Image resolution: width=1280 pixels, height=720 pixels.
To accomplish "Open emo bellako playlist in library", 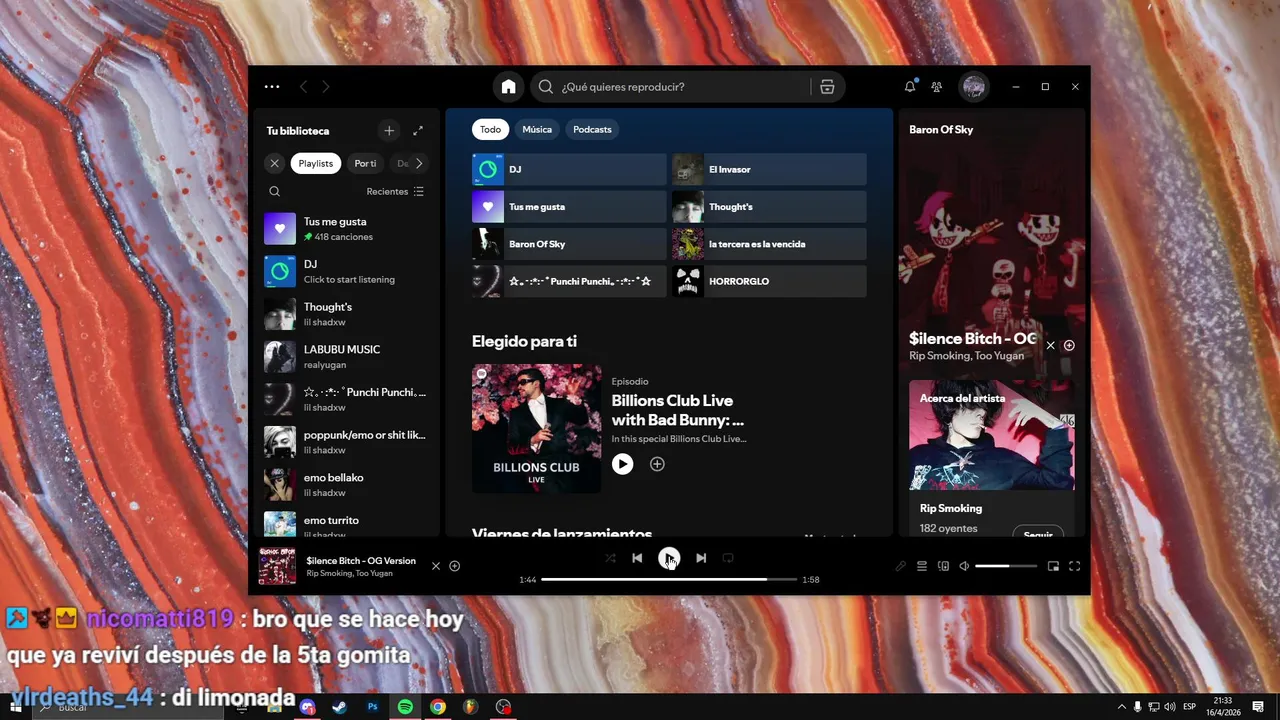I will tap(346, 485).
